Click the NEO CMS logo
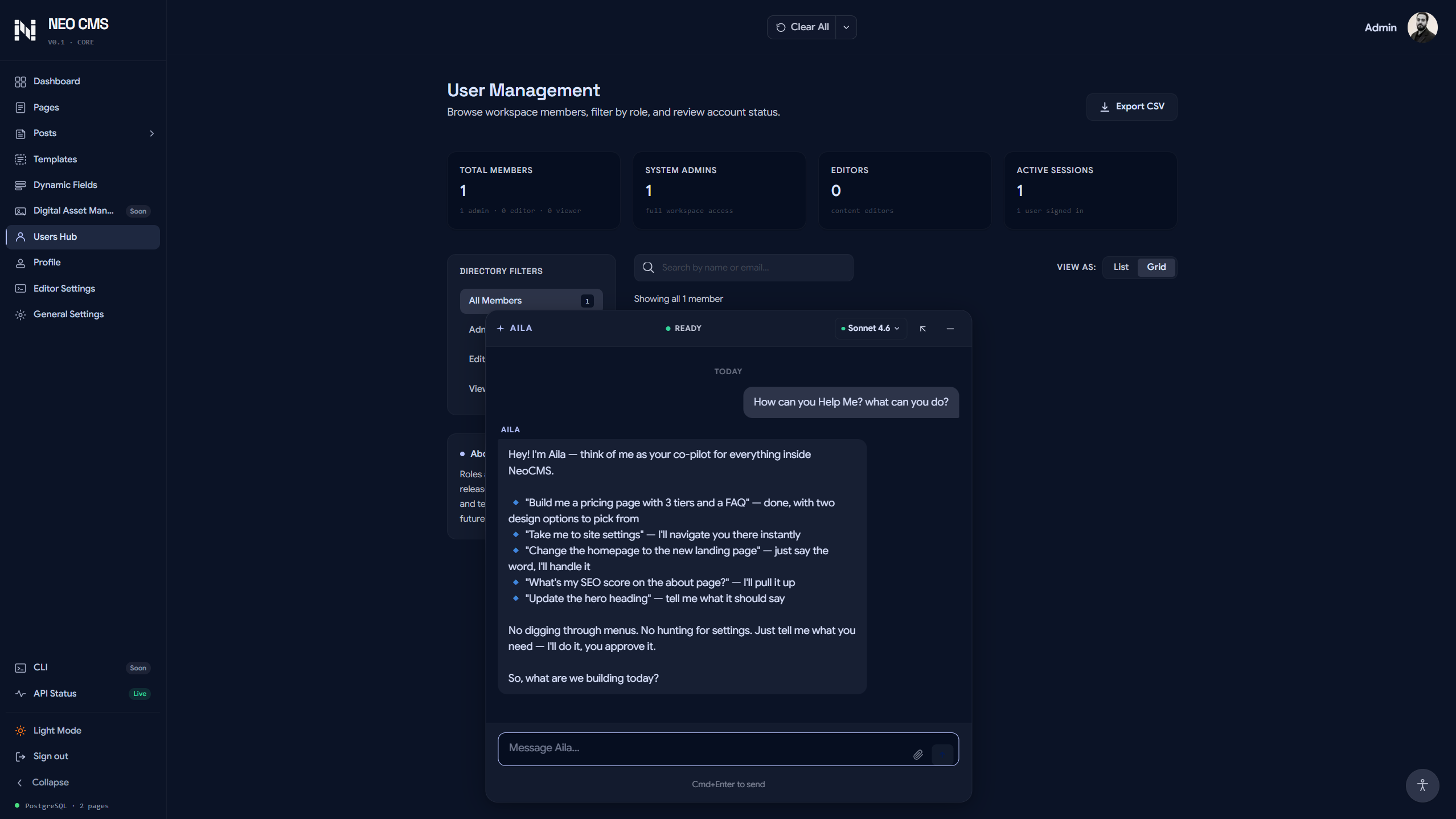Viewport: 1456px width, 819px height. [x=25, y=30]
